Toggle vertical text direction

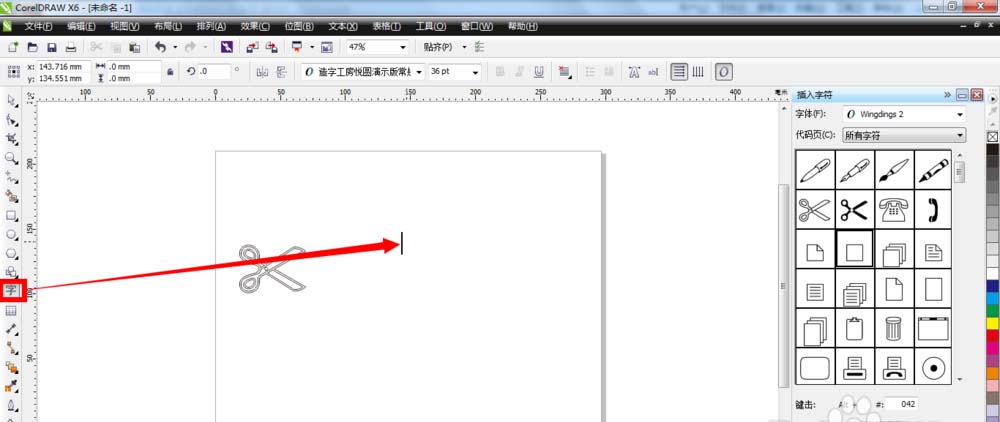[698, 72]
